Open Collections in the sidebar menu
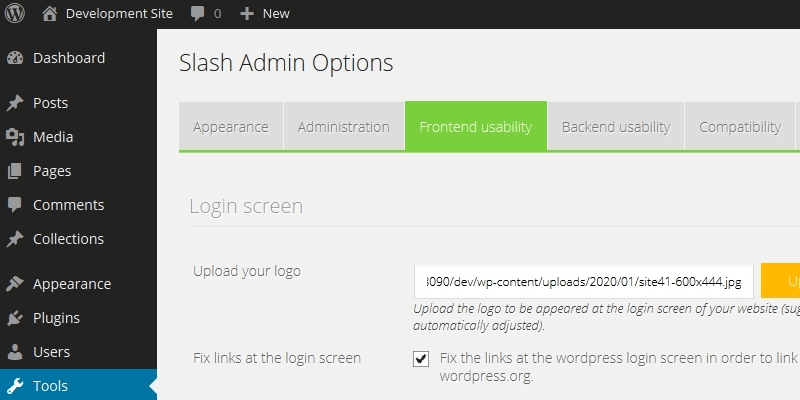The width and height of the screenshot is (800, 400). tap(68, 239)
